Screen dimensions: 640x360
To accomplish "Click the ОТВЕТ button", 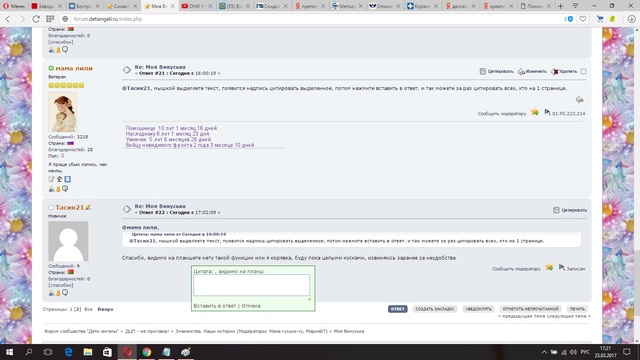I will pyautogui.click(x=398, y=309).
